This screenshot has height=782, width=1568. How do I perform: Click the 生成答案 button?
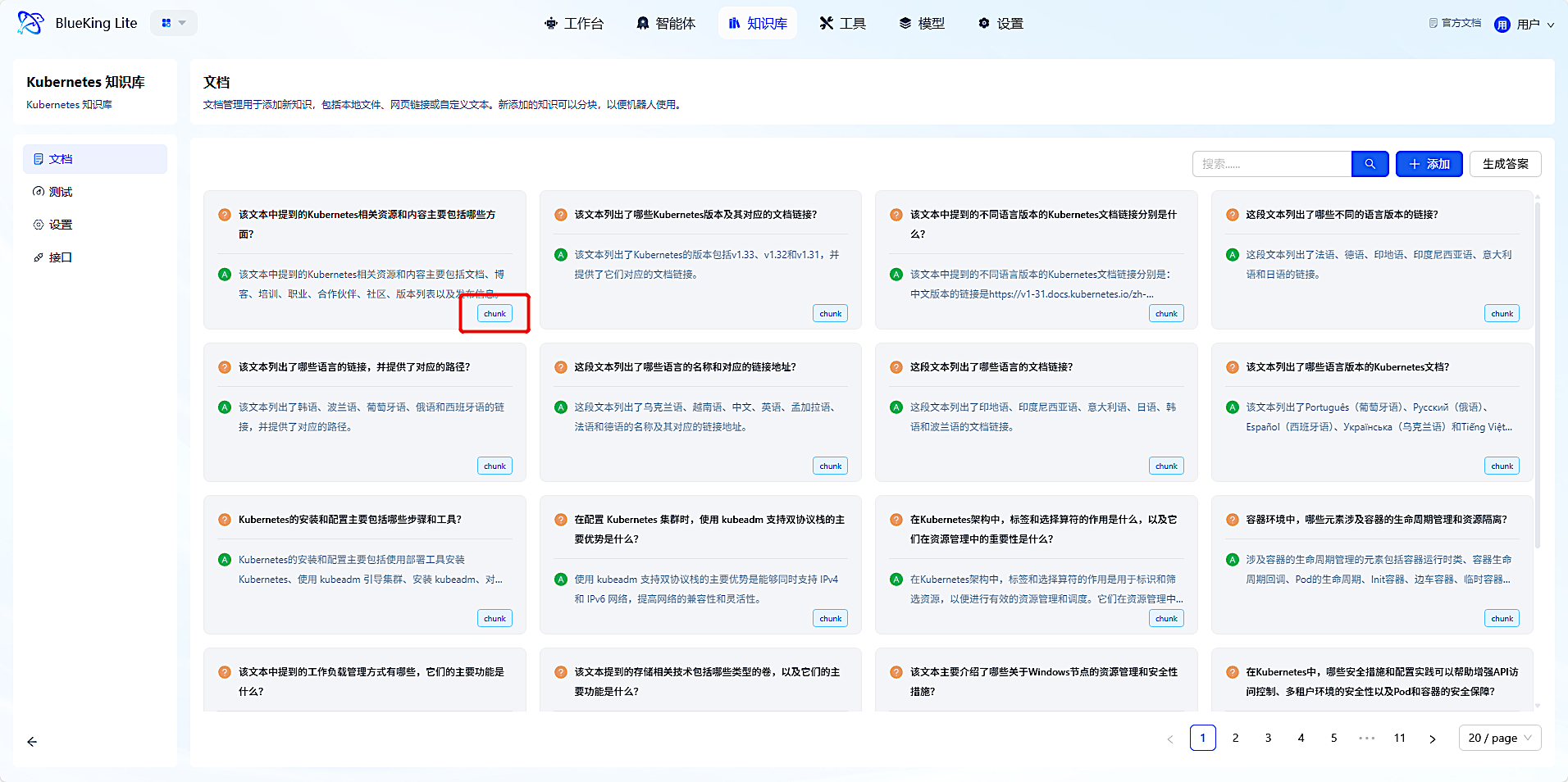1505,164
